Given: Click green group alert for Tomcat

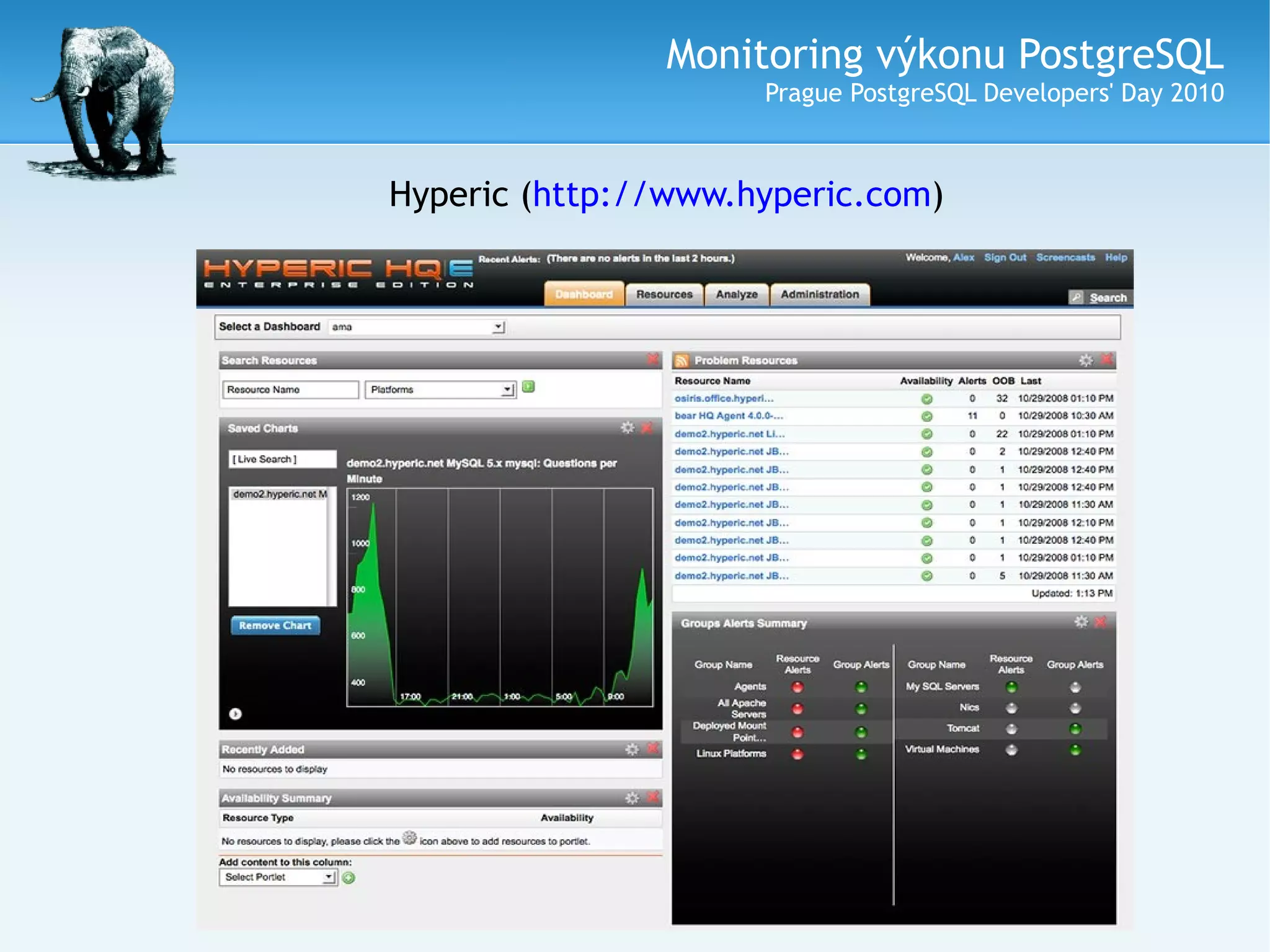Looking at the screenshot, I should pyautogui.click(x=1075, y=729).
